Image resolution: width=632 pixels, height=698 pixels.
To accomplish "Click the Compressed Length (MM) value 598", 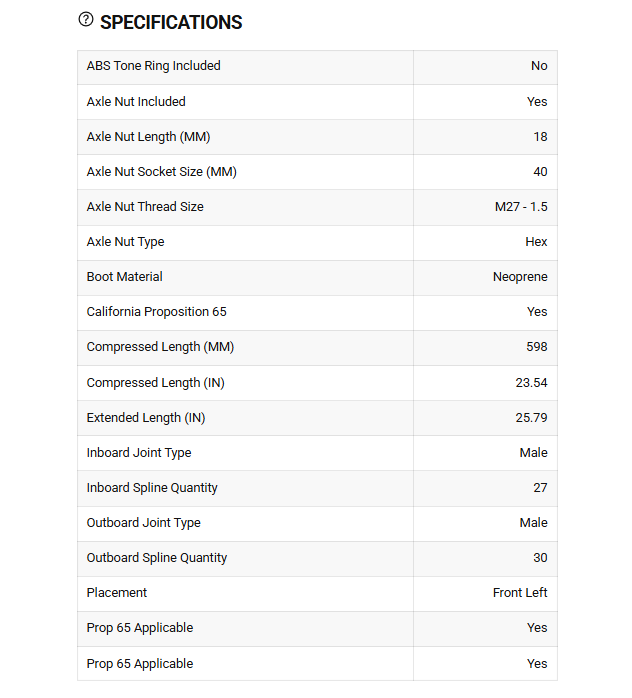I will click(x=537, y=347).
